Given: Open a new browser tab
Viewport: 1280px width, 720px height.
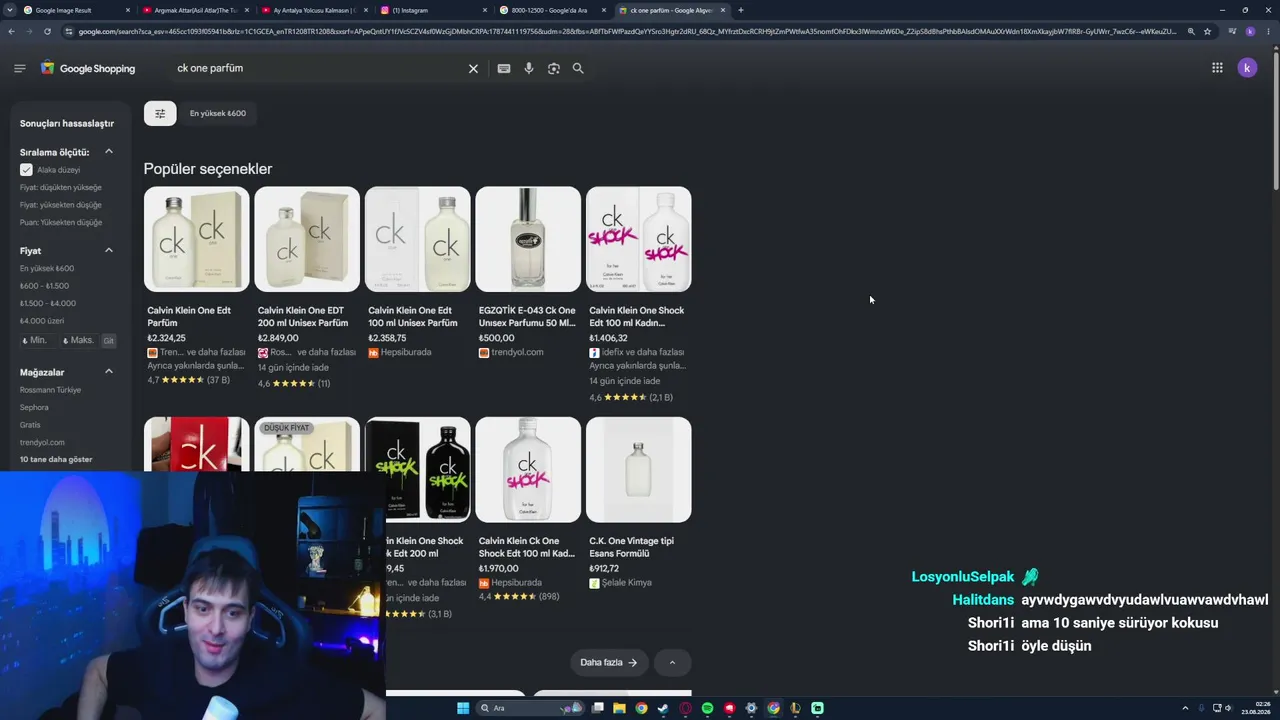Looking at the screenshot, I should click(741, 10).
